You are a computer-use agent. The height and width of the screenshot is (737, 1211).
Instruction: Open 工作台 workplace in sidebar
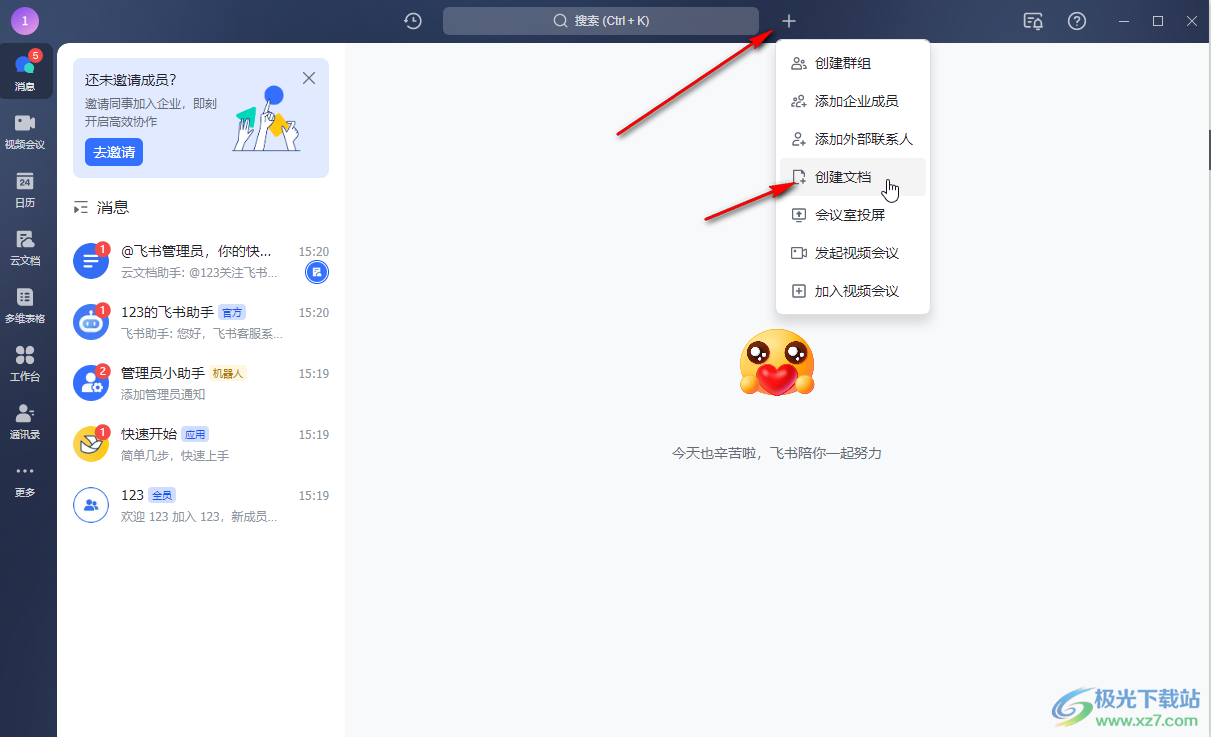tap(25, 363)
